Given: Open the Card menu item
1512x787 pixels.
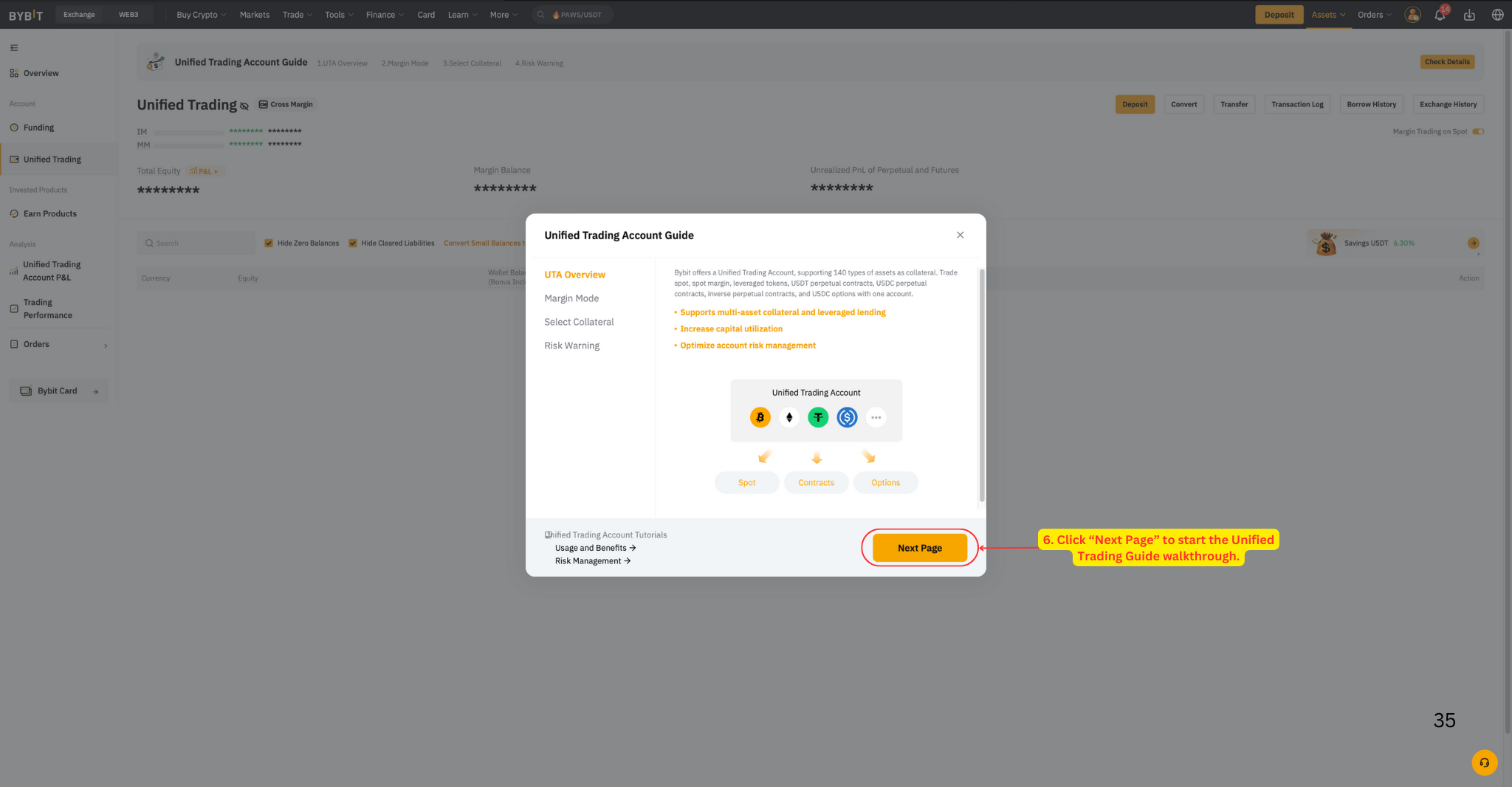Looking at the screenshot, I should 426,15.
